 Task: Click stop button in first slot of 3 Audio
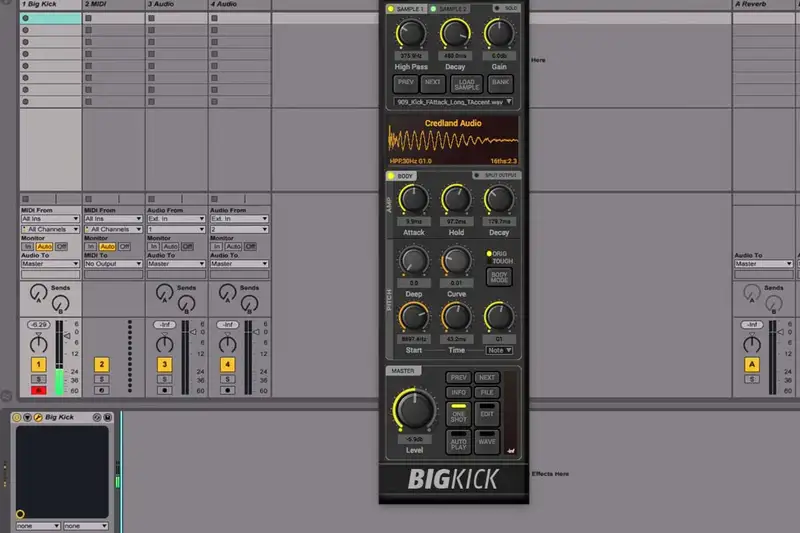coord(152,18)
